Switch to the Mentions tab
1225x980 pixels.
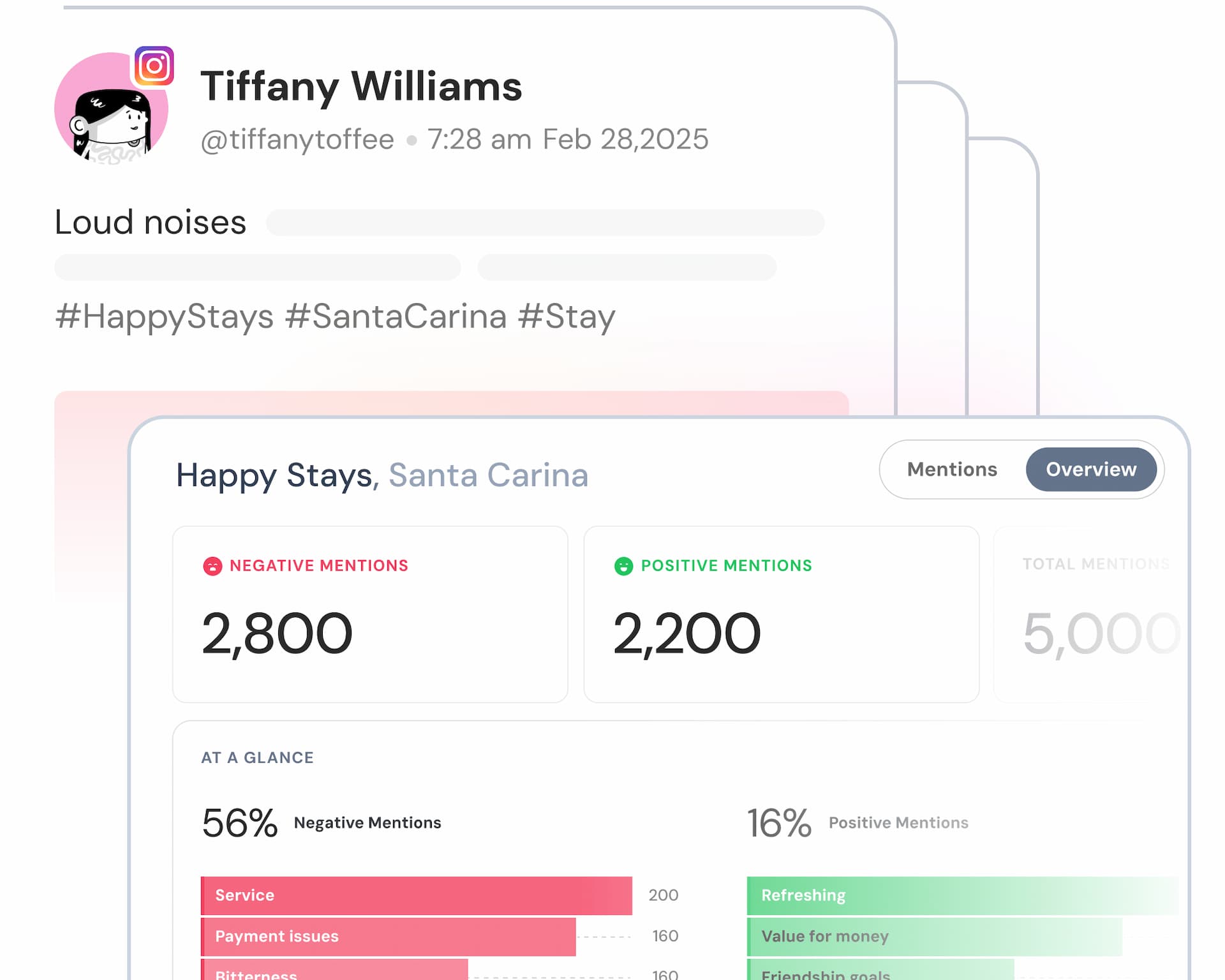(951, 470)
